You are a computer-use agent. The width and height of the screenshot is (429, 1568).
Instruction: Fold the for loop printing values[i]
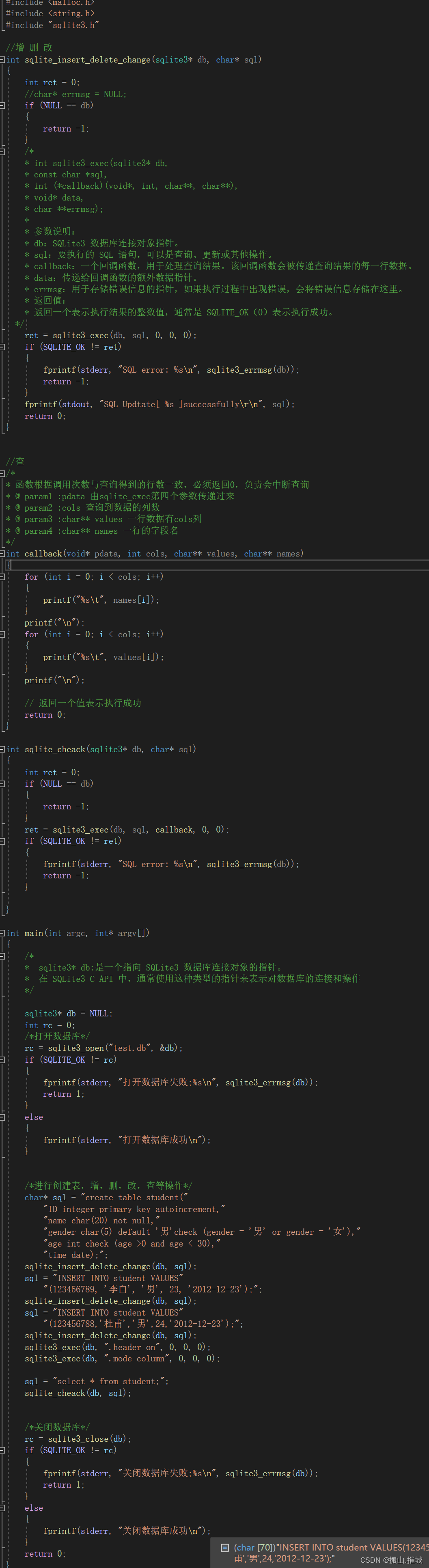click(x=2, y=634)
